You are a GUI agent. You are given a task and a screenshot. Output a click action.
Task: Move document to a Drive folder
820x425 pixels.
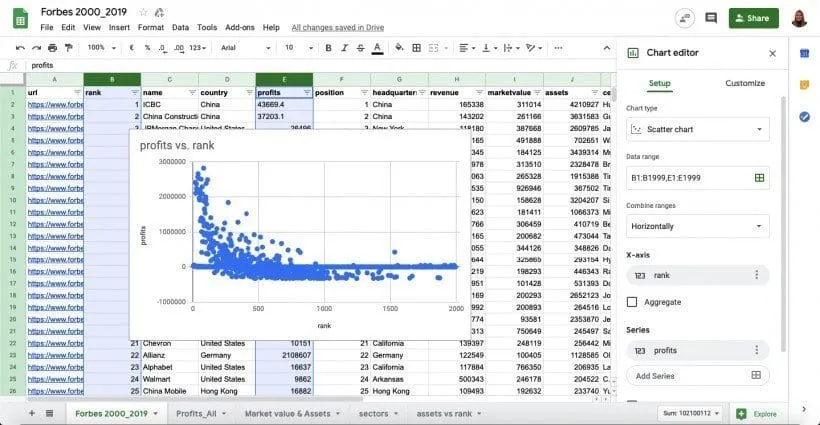coord(159,12)
